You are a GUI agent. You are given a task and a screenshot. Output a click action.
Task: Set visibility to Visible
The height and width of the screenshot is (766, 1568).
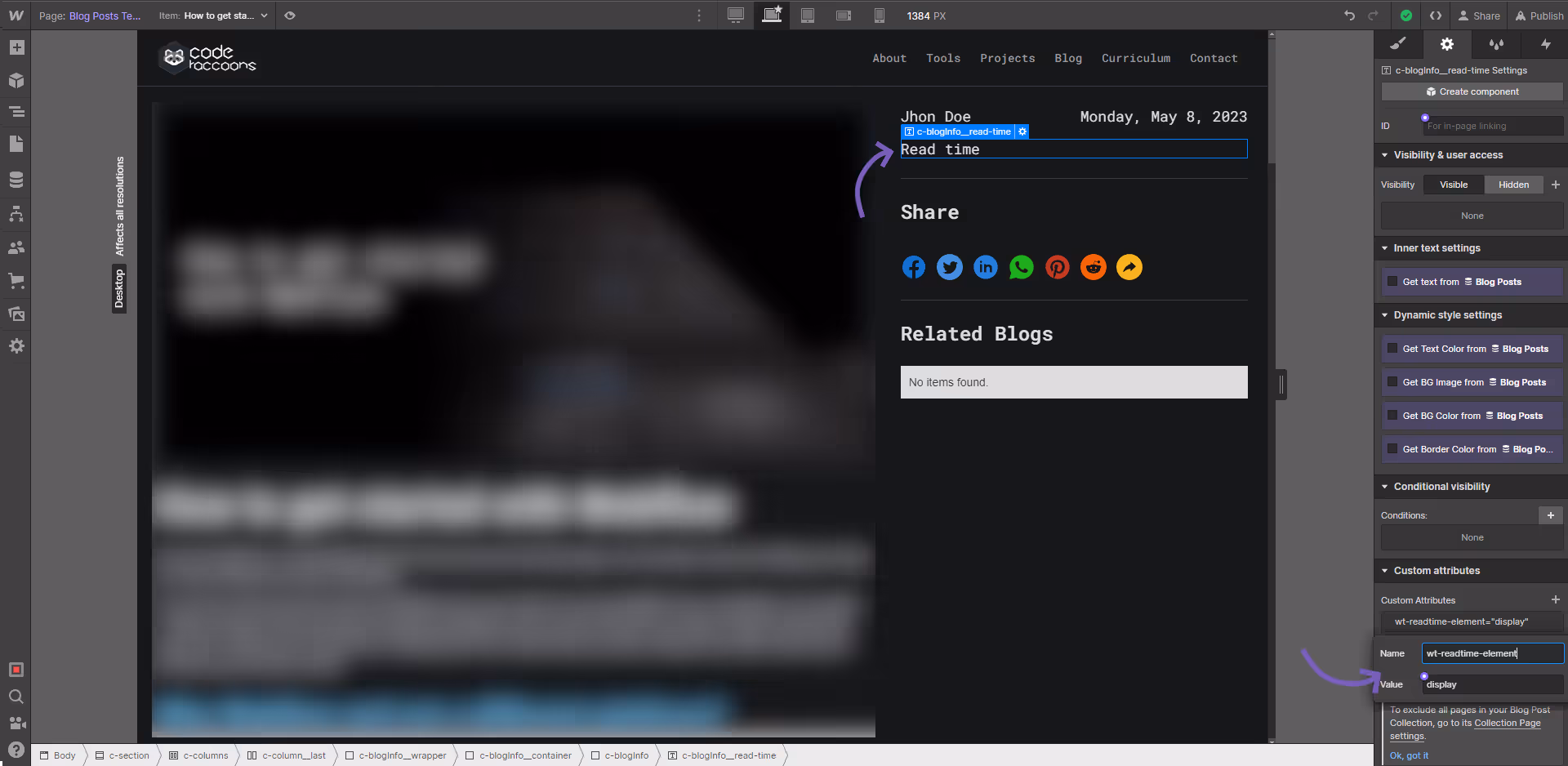(1454, 185)
